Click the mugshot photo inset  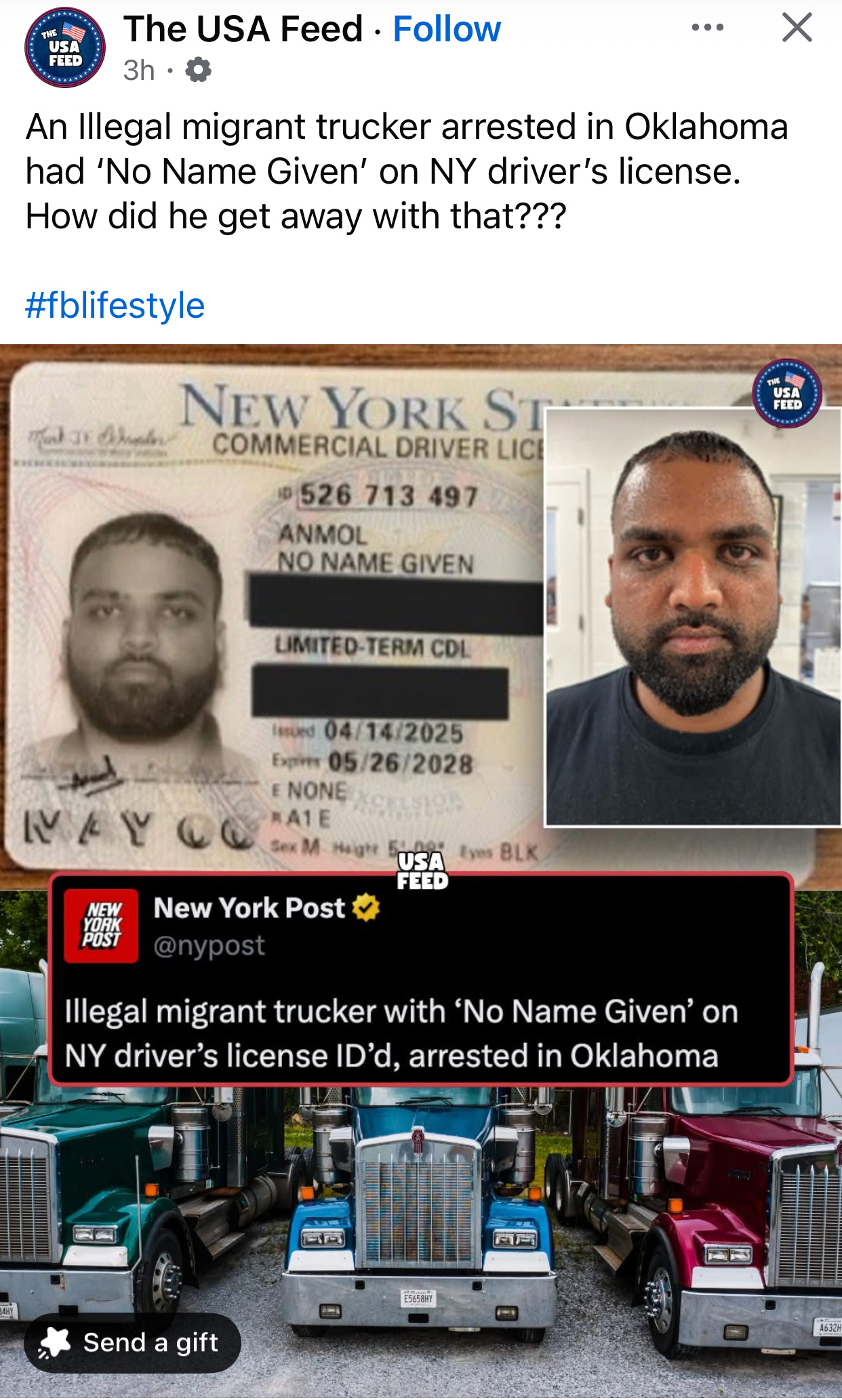pos(692,617)
